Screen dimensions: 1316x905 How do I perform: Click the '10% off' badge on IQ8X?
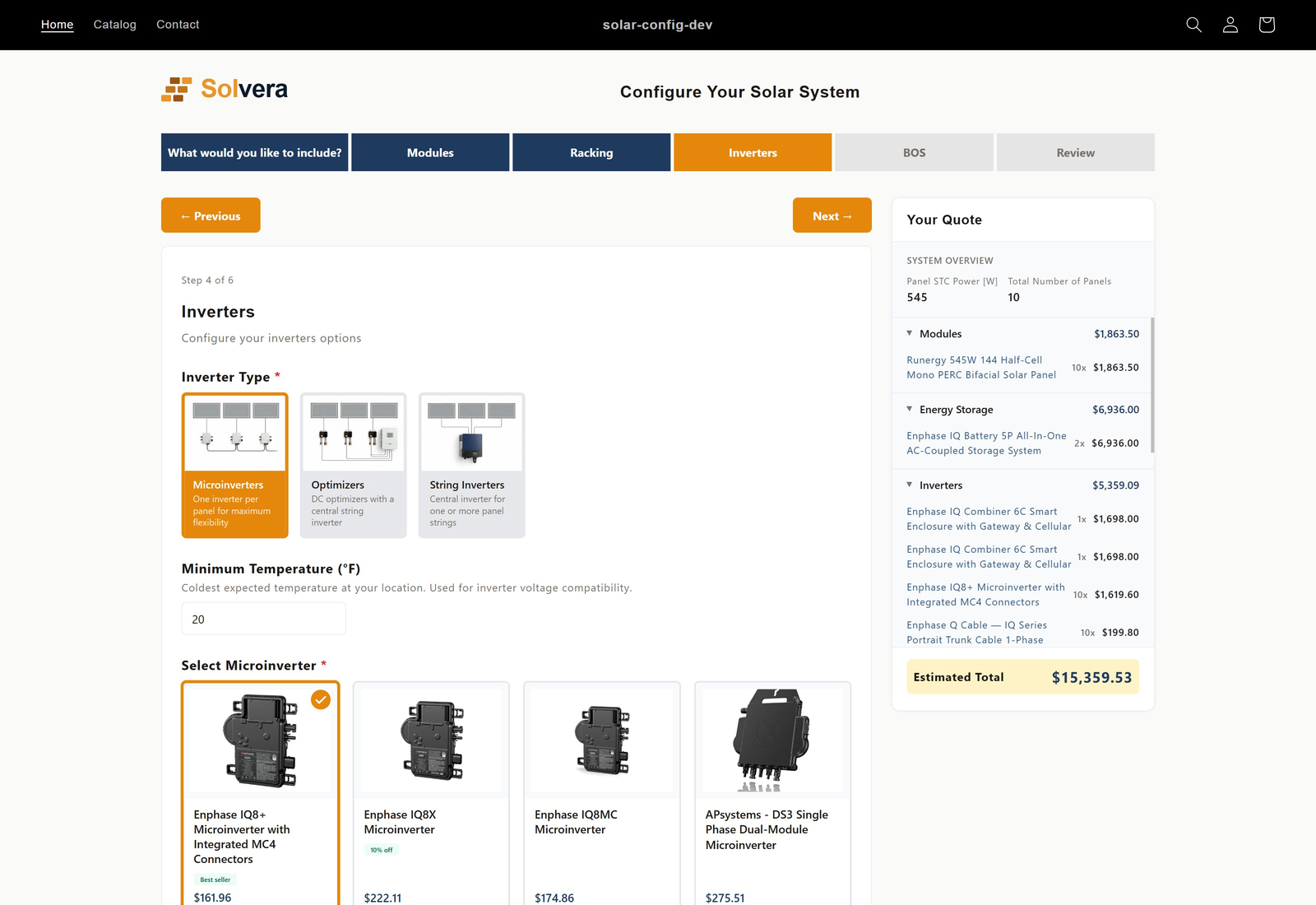click(381, 850)
